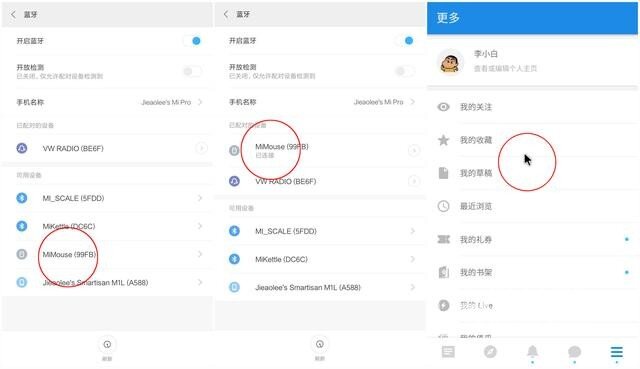Screen dimensions: 640x369
Task: Click the ticket icon beside 我的礼券
Action: point(444,239)
